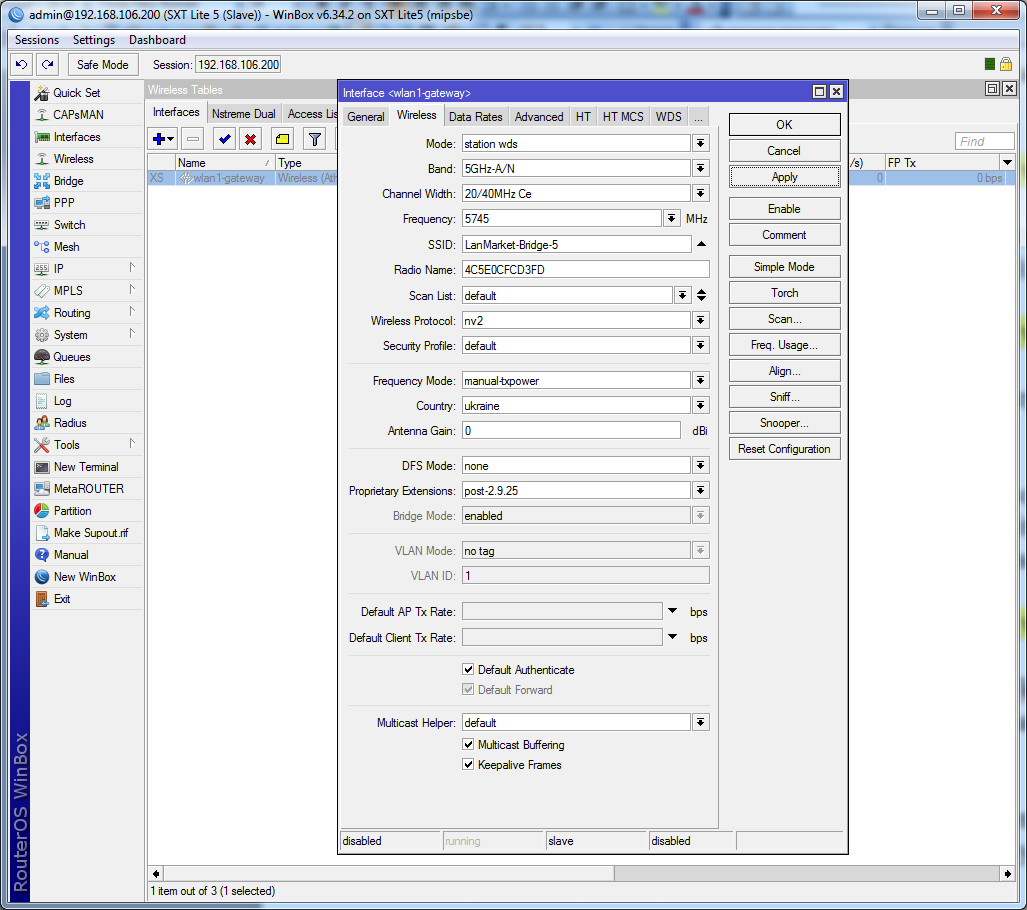Click the undo arrow icon in toolbar
Image resolution: width=1027 pixels, height=910 pixels.
pyautogui.click(x=21, y=64)
